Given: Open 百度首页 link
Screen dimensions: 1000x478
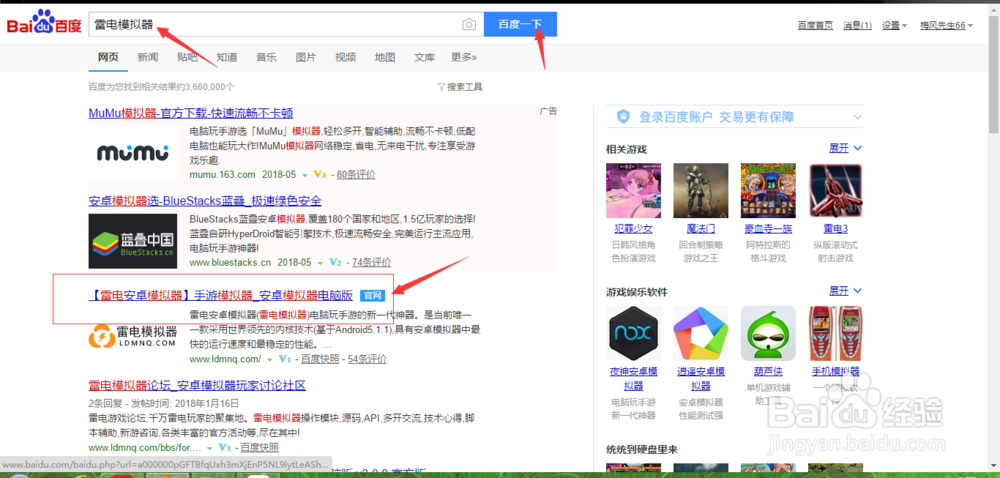Looking at the screenshot, I should 815,25.
